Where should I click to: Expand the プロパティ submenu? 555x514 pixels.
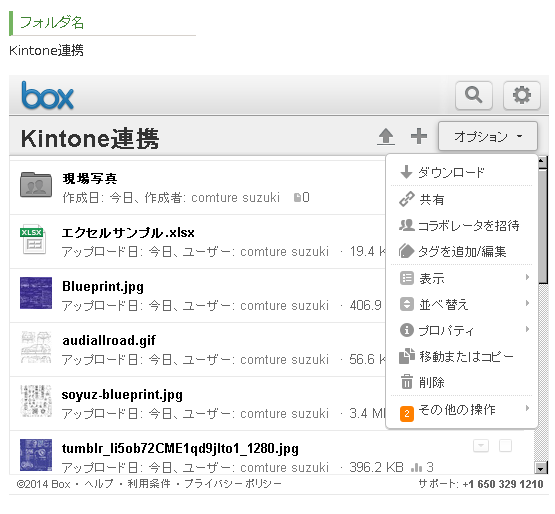462,330
